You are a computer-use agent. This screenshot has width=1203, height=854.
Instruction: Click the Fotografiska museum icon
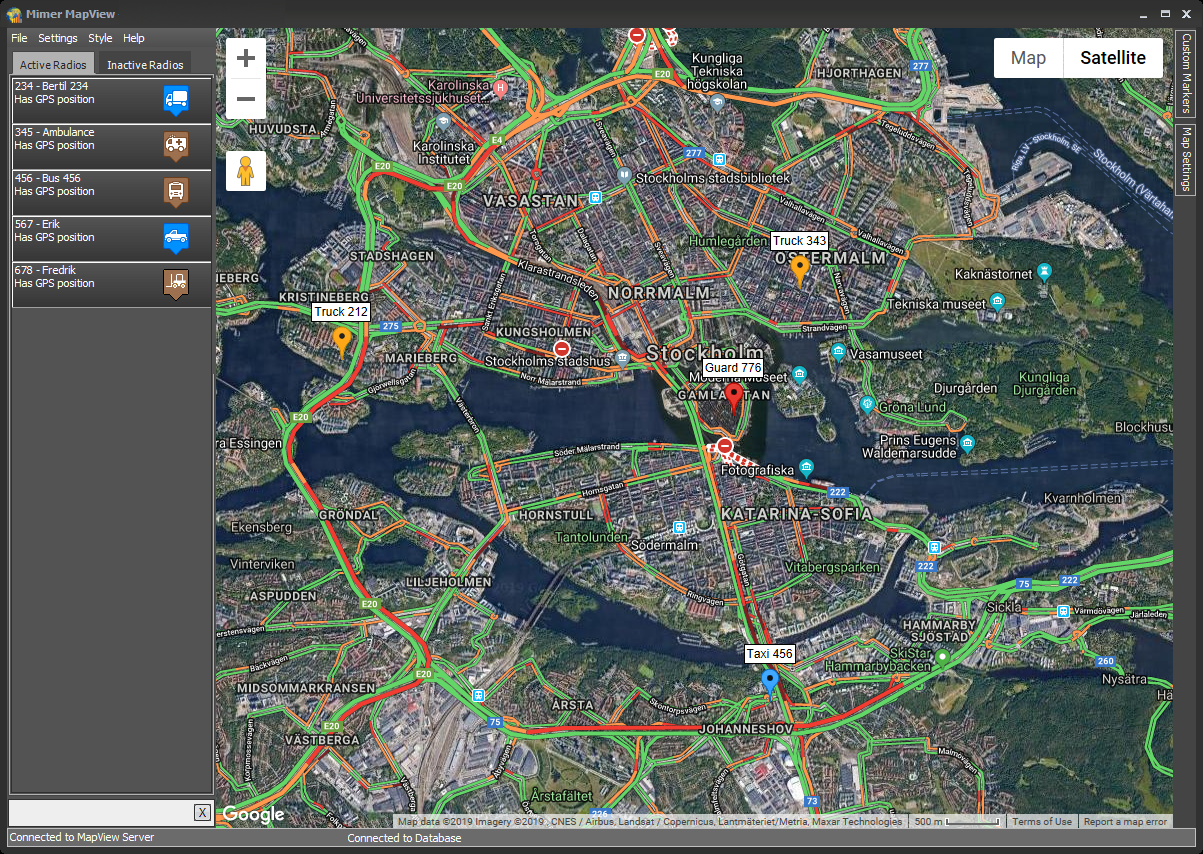pyautogui.click(x=807, y=467)
